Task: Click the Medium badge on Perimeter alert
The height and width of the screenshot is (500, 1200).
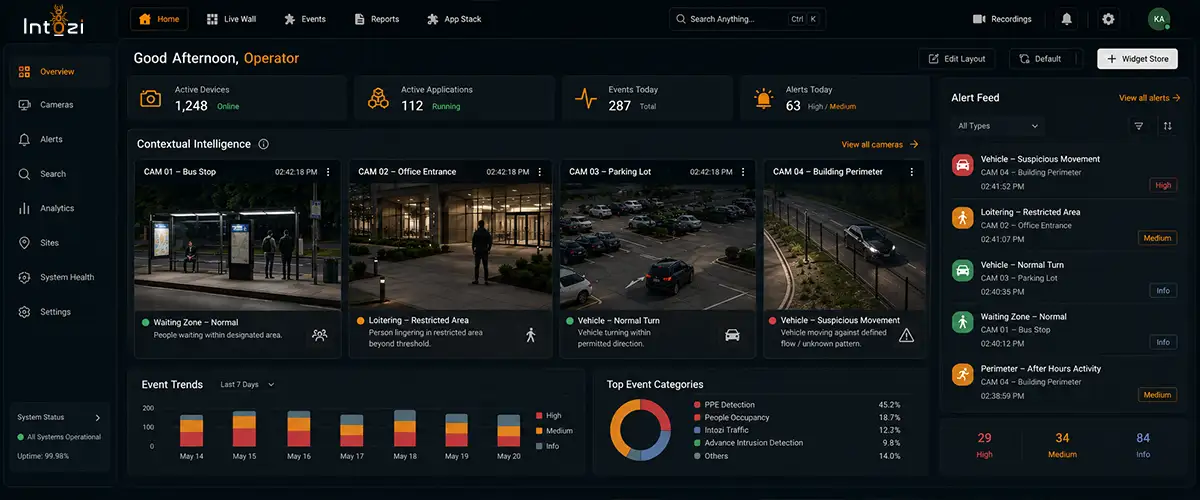Action: (x=1157, y=395)
